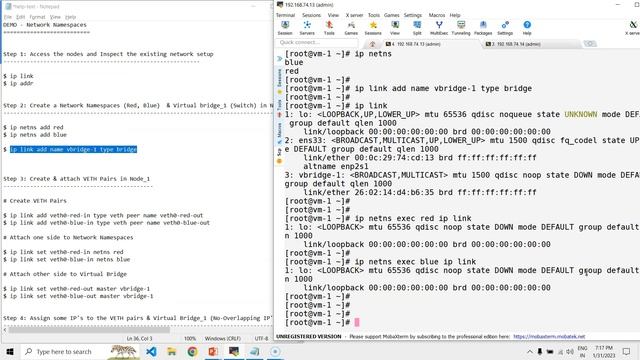Click the left scroll arrow in Notepad
This screenshot has width=640, height=360.
[x=5, y=329]
